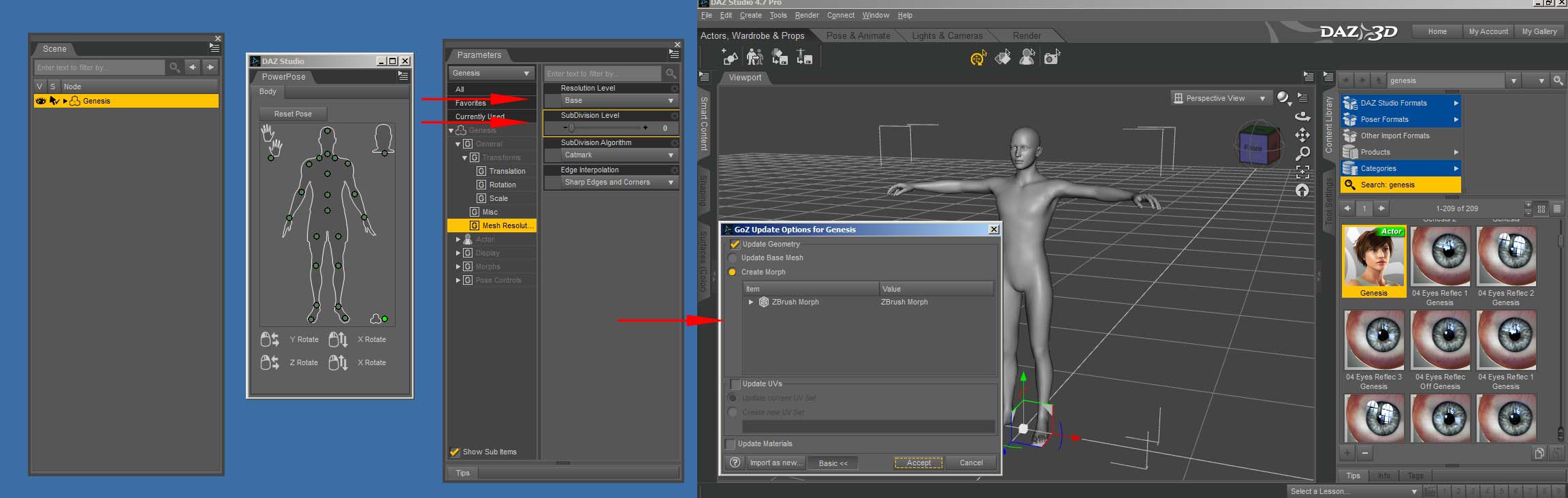Click the My Account button
This screenshot has height=498, width=1568.
point(1488,31)
